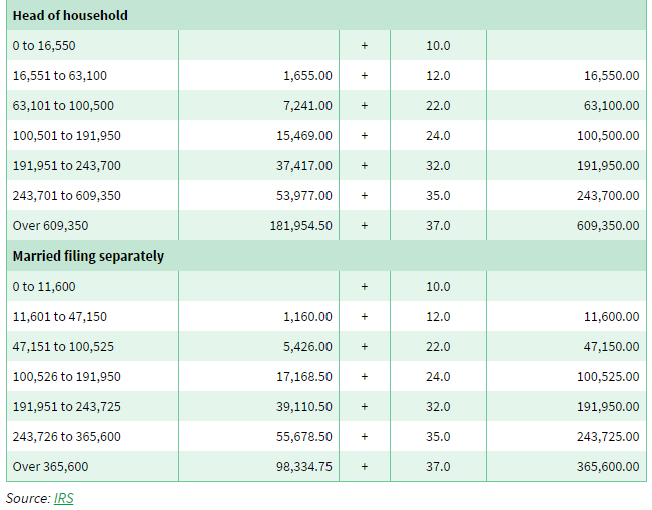Click the 98,334.75 amount cell
The width and height of the screenshot is (652, 510).
[304, 467]
